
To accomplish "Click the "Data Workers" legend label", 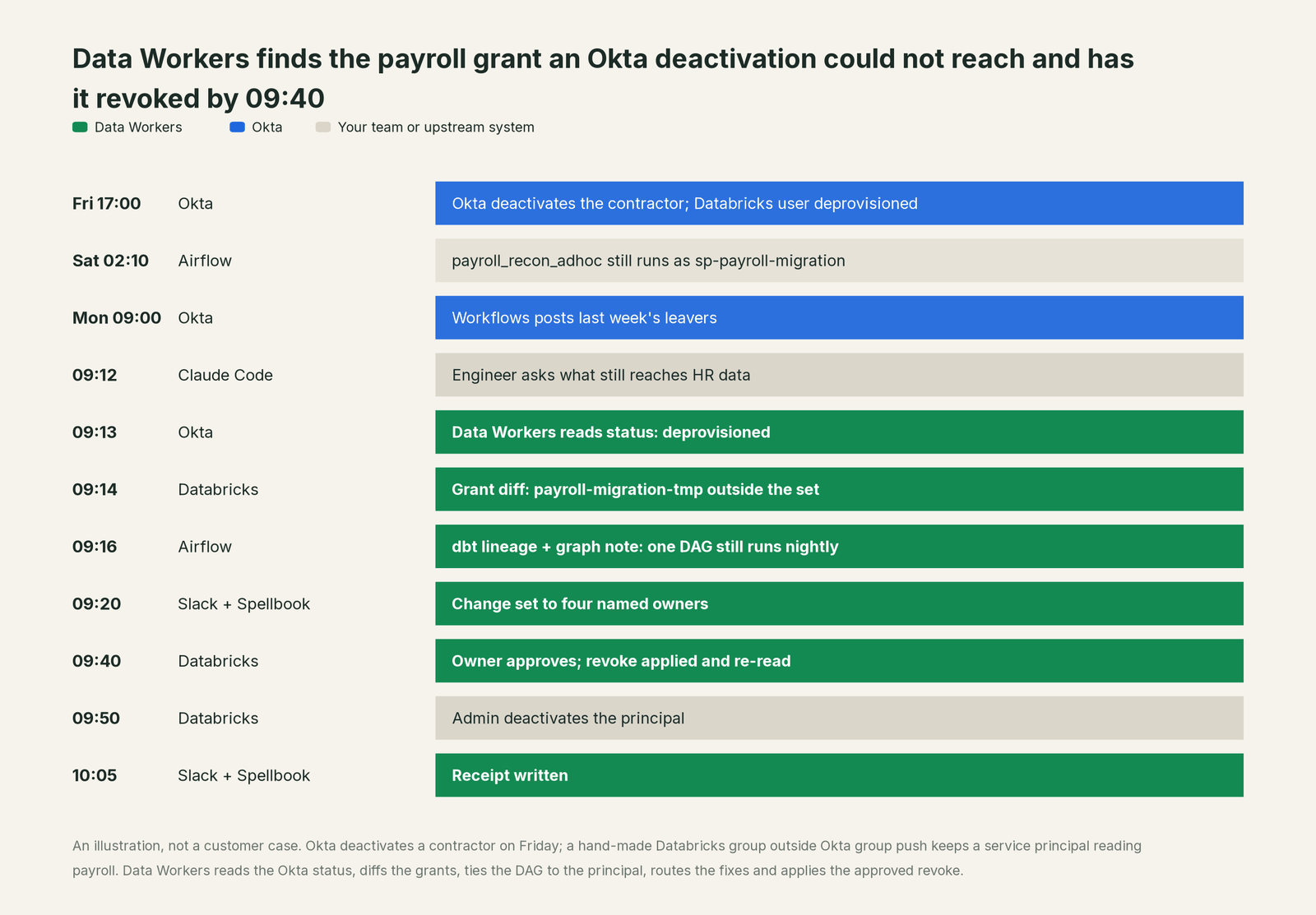I will point(138,127).
